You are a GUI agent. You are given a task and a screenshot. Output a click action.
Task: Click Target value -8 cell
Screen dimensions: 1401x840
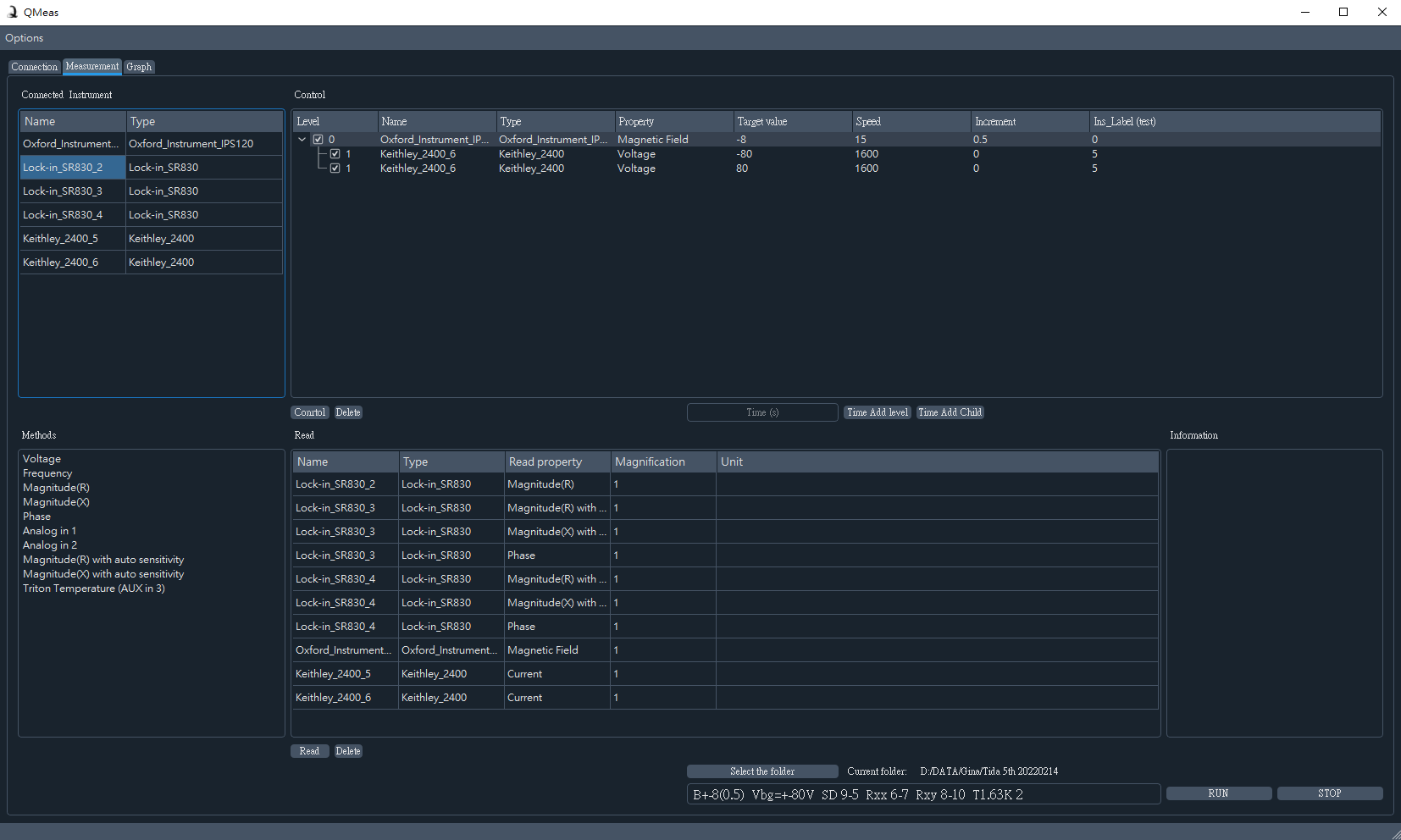click(792, 140)
